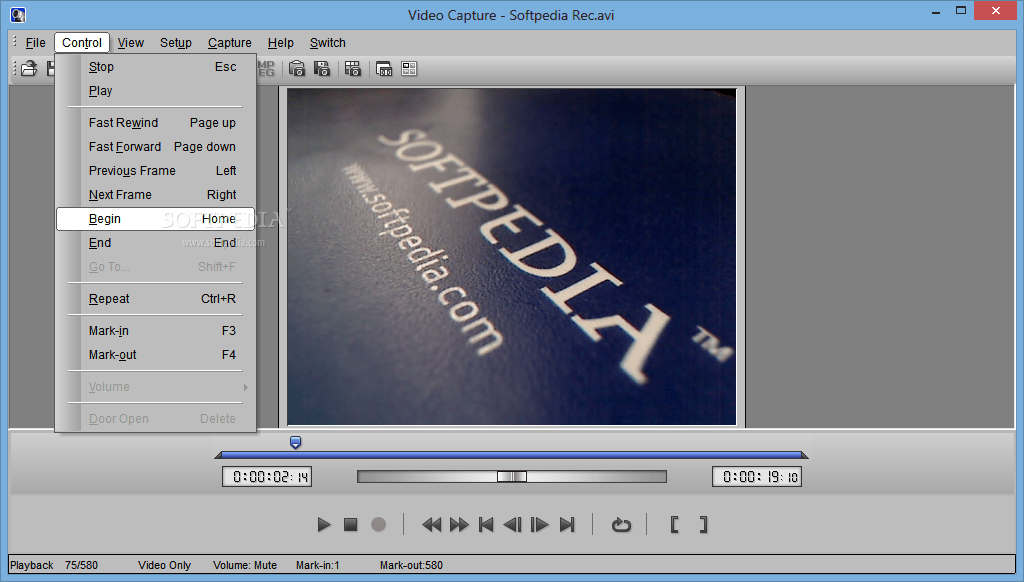Viewport: 1024px width, 582px height.
Task: Open the Setup menu
Action: click(x=175, y=43)
